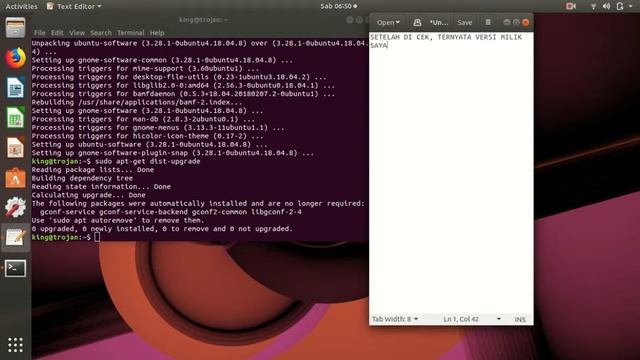Click the 'SETELAH DI CEK' text line
This screenshot has width=640, height=360.
(x=446, y=37)
